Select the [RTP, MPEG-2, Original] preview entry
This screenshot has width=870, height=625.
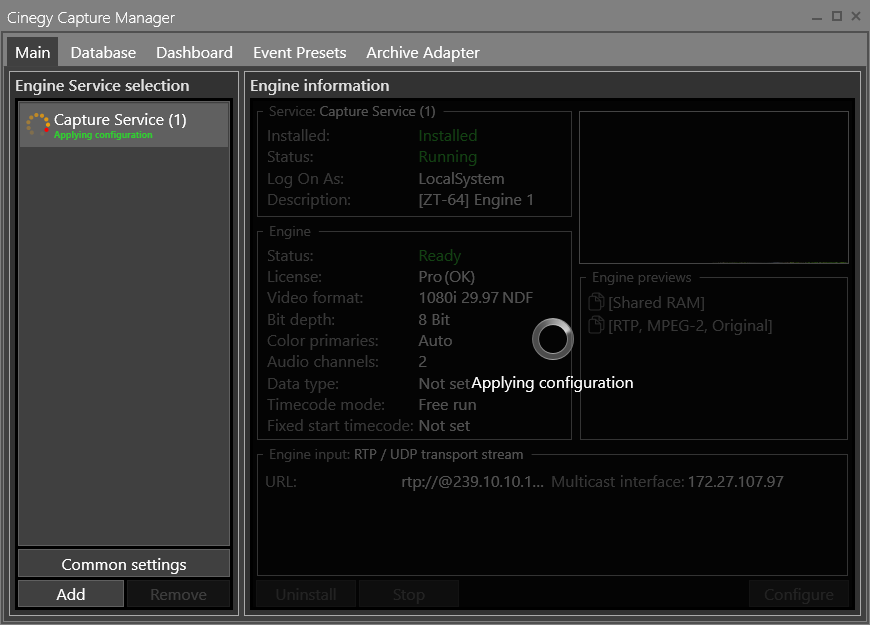(x=690, y=326)
